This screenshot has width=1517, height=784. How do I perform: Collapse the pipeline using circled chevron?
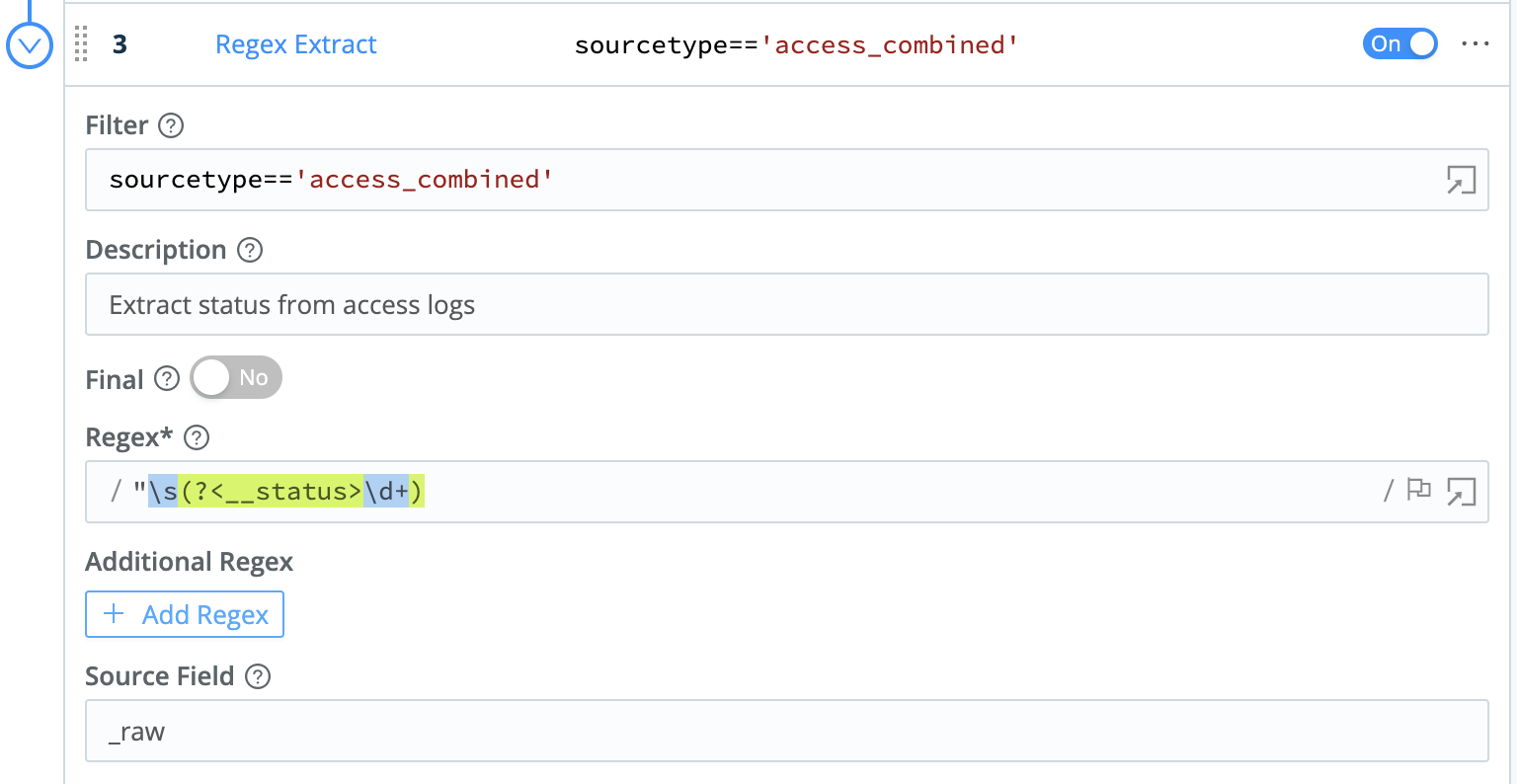tap(29, 44)
